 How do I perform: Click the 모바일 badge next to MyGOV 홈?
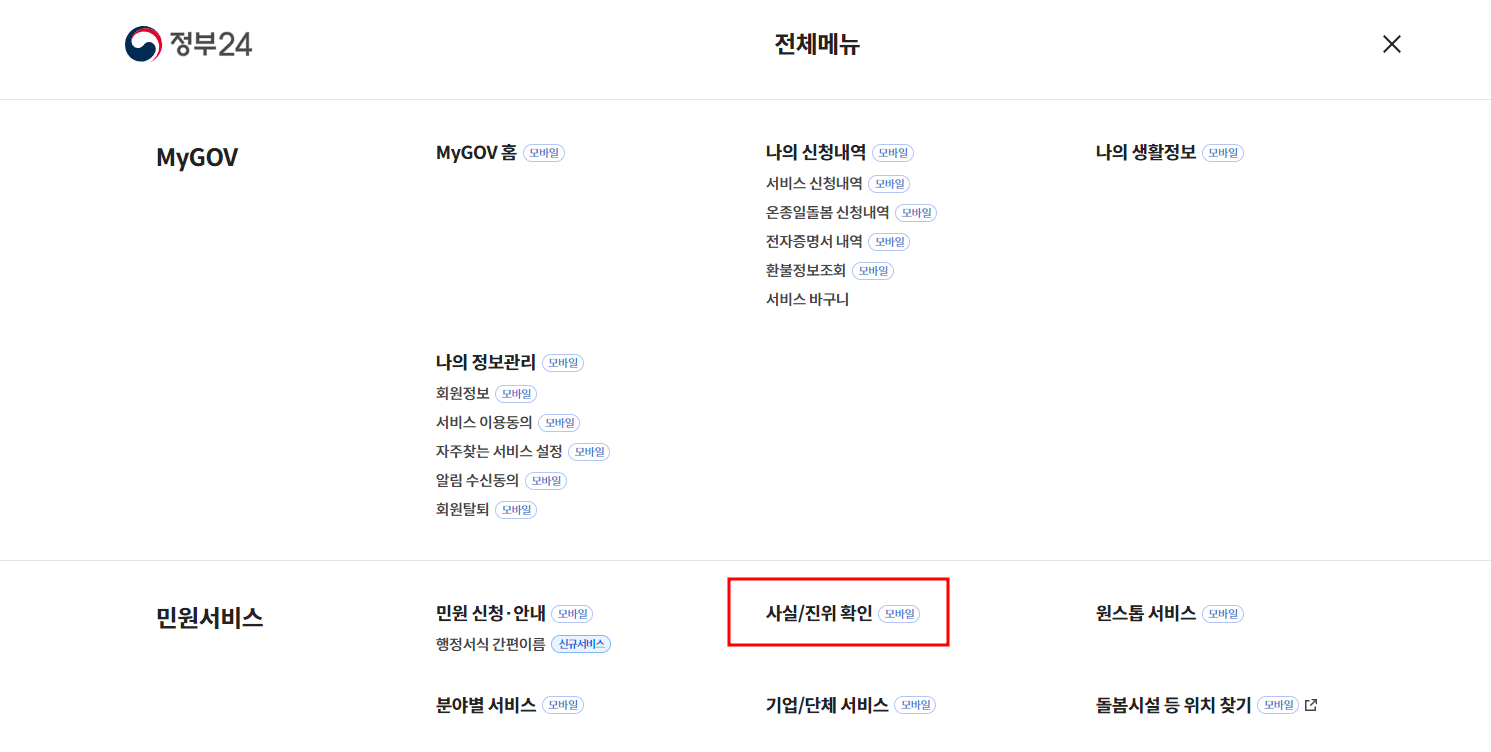pos(543,152)
